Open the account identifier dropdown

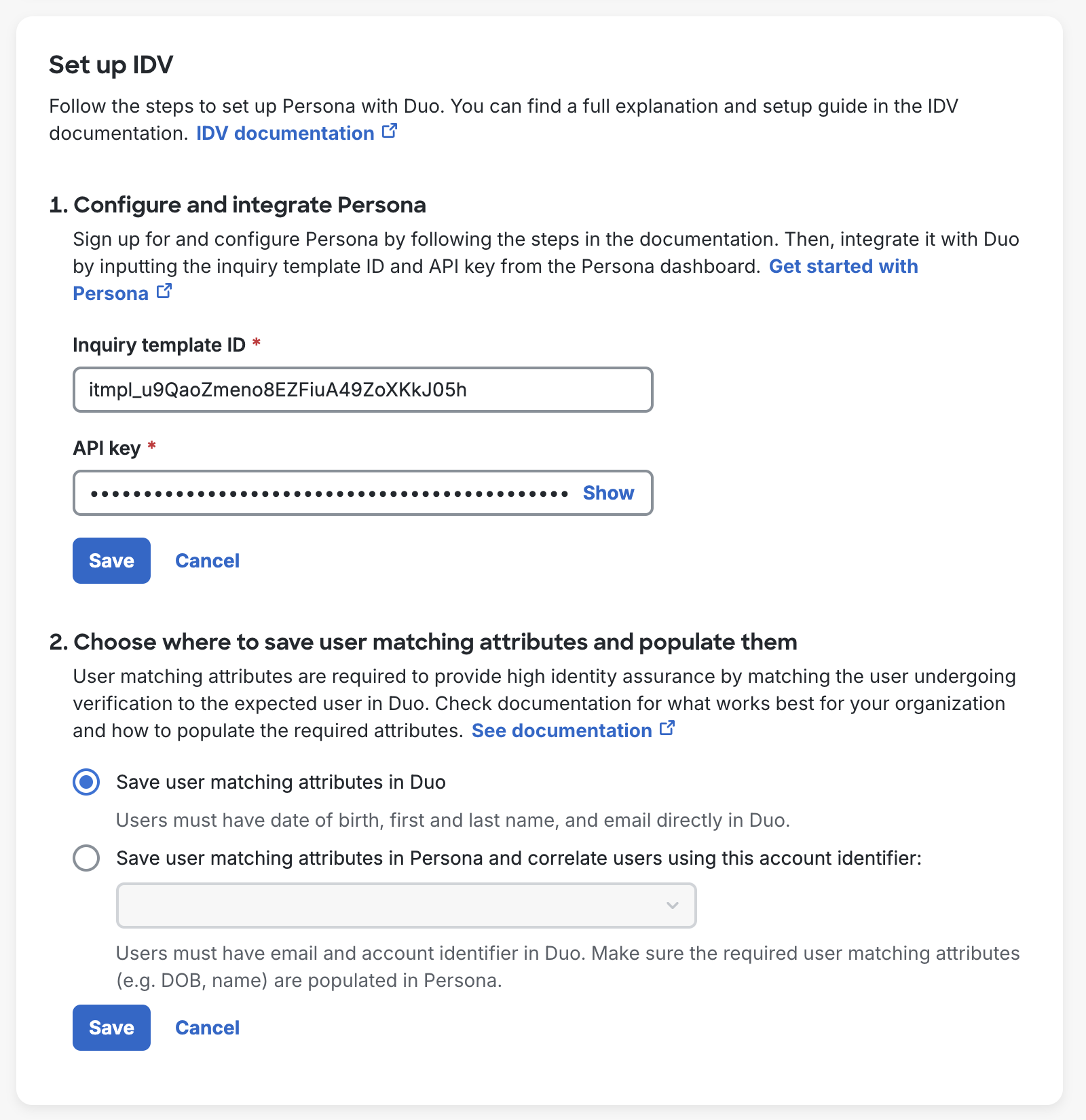[x=406, y=906]
